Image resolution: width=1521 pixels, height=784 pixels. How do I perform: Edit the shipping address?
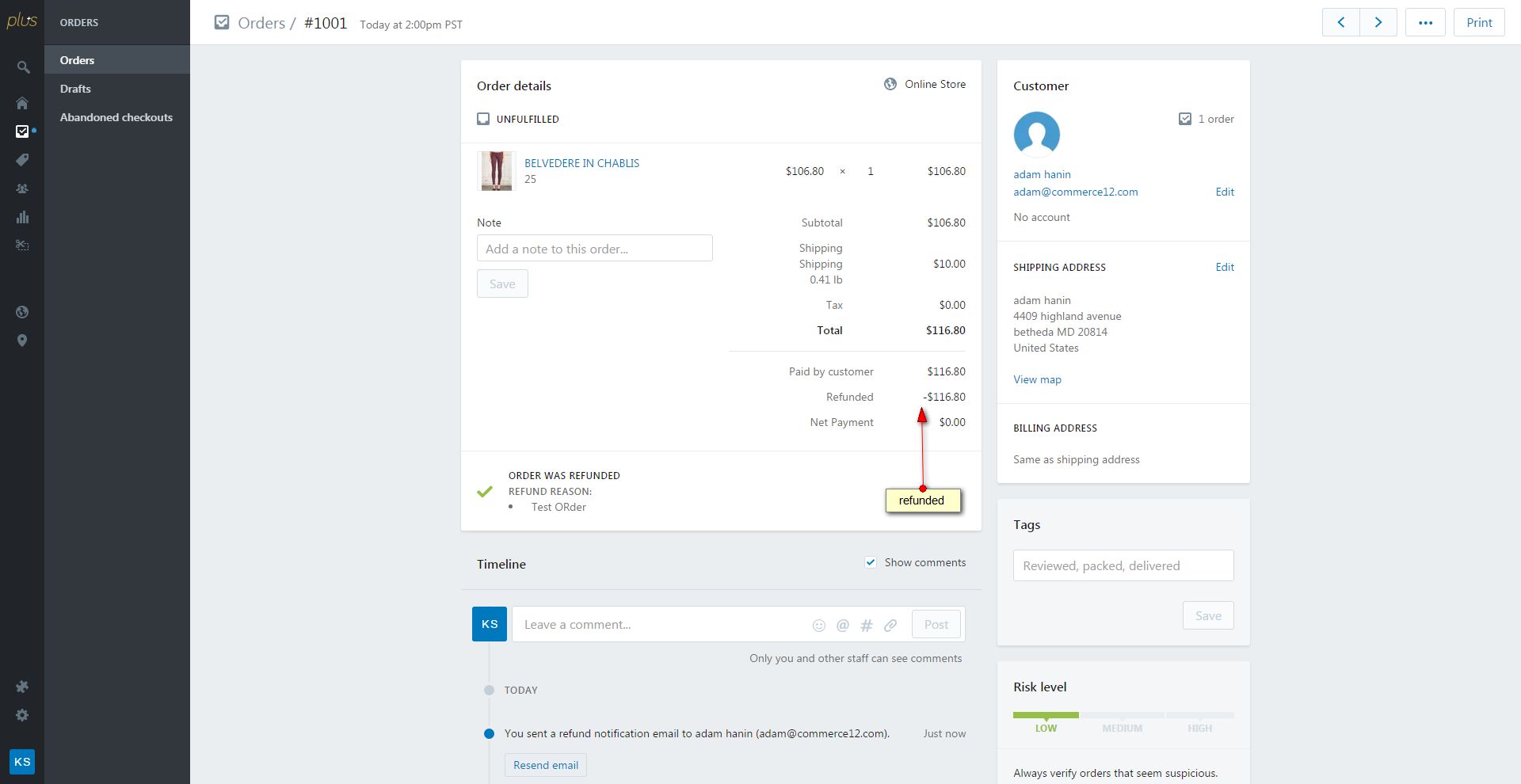[1225, 267]
